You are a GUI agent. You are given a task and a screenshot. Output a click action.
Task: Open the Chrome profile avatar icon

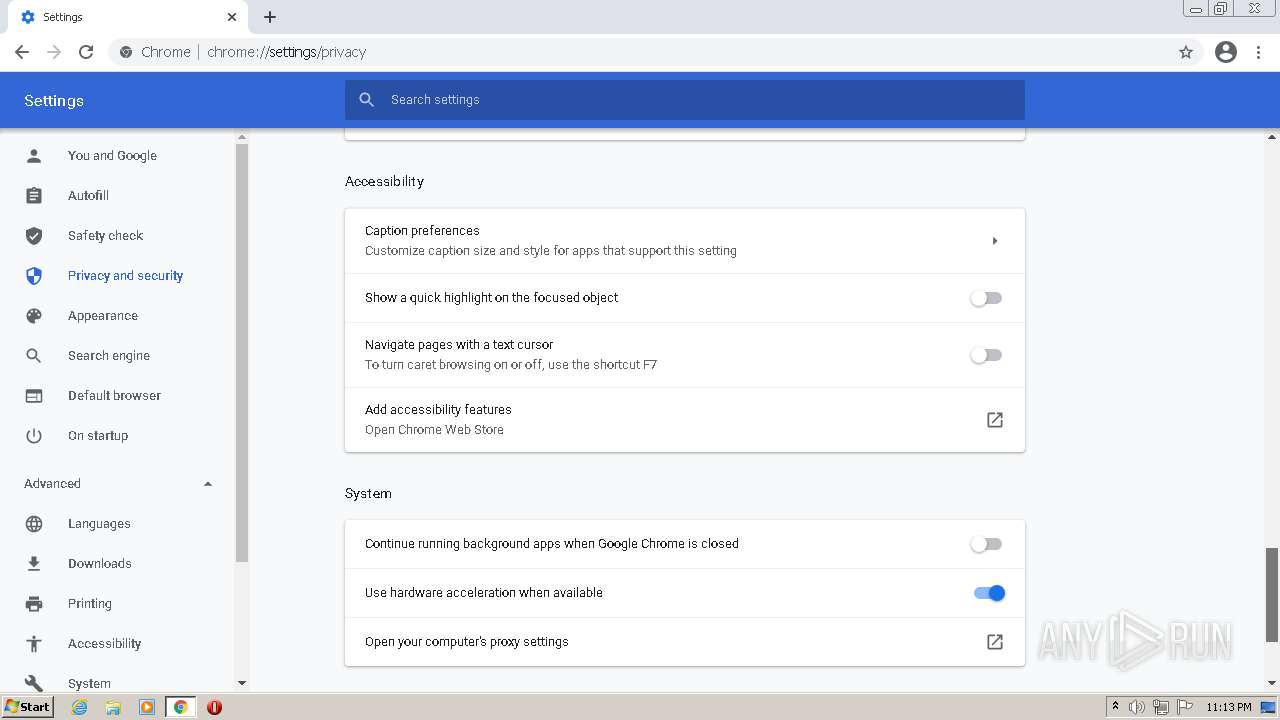(x=1226, y=52)
